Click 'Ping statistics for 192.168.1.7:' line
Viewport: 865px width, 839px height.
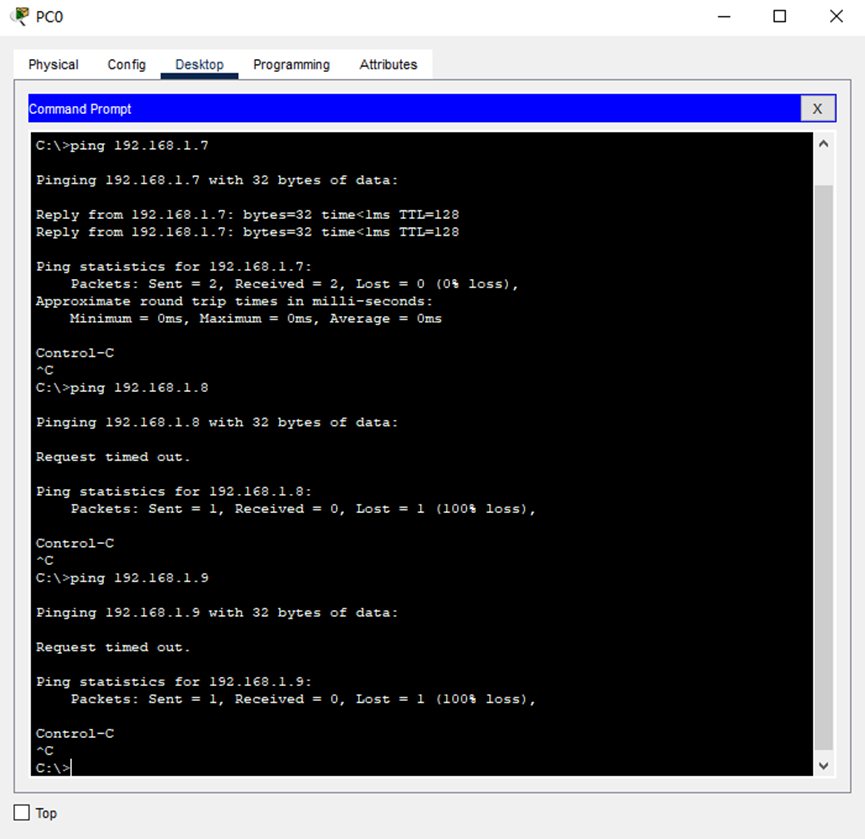click(174, 267)
